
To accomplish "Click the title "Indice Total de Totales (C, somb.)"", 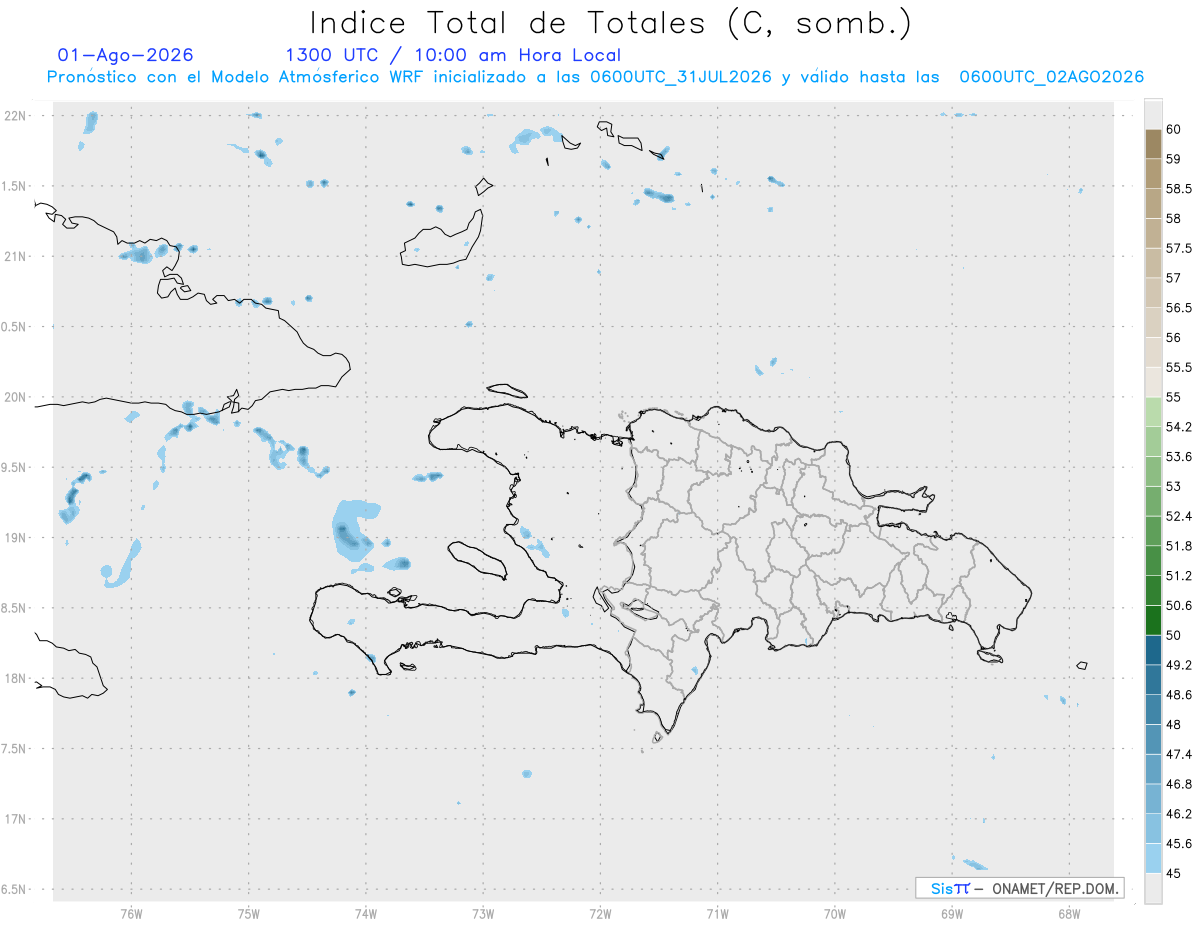I will tap(611, 23).
